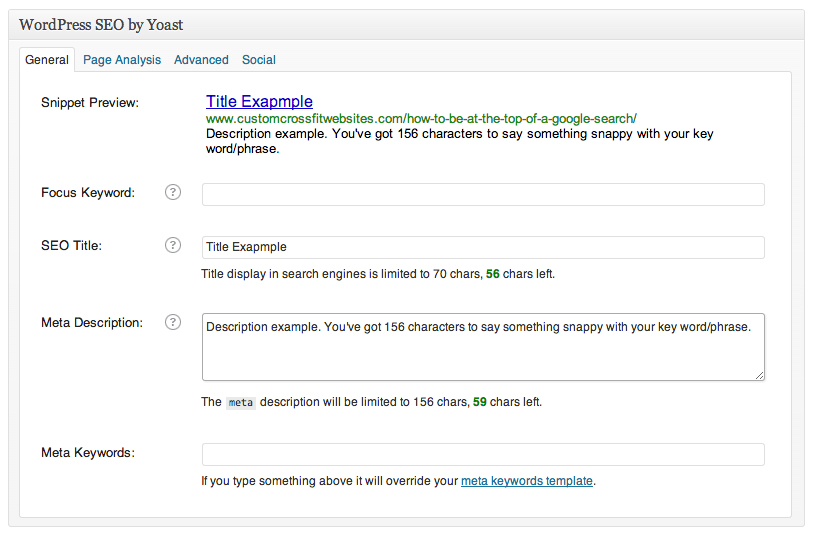Focus the Focus Keyword input field
This screenshot has width=814, height=536.
click(x=483, y=194)
